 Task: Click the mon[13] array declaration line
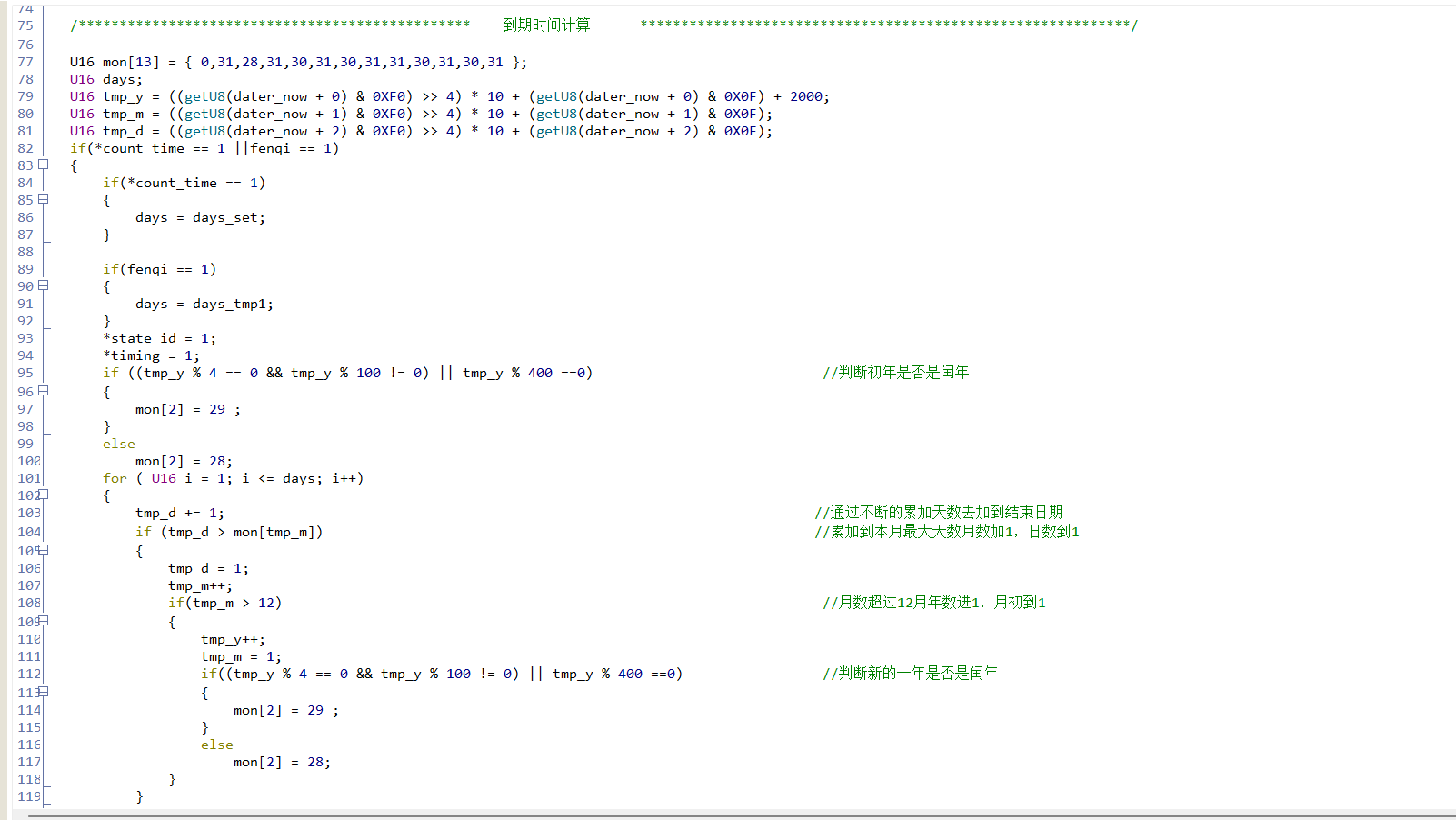click(x=298, y=62)
